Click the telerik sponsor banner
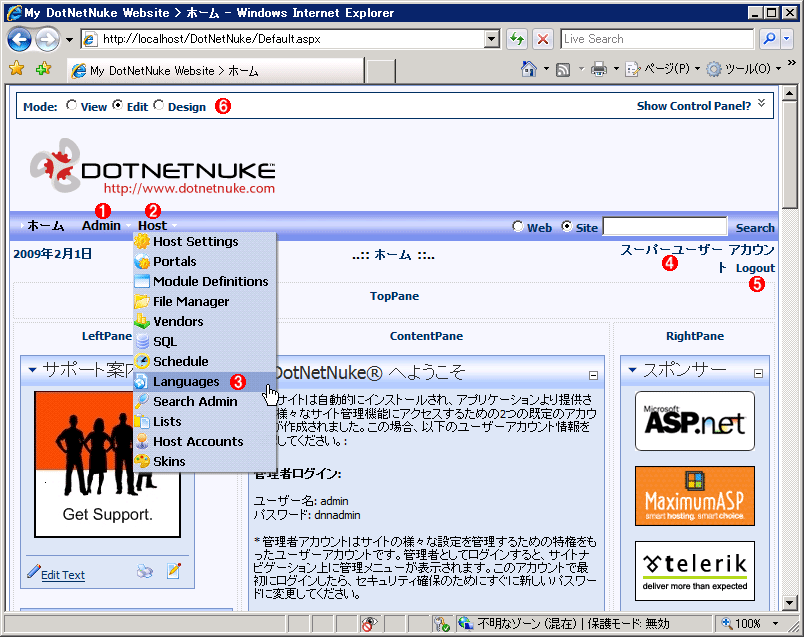The width and height of the screenshot is (804, 637). pyautogui.click(x=695, y=571)
